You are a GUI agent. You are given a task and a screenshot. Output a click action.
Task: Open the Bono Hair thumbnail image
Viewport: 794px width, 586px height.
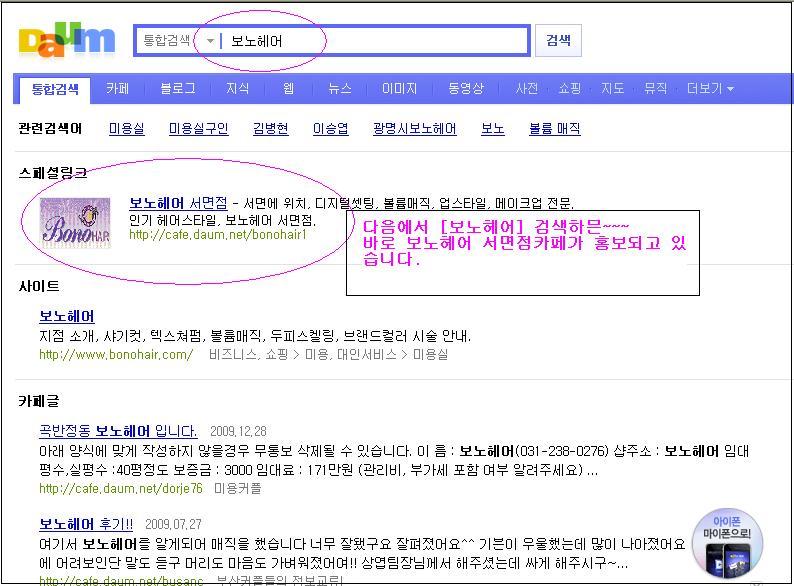click(75, 222)
